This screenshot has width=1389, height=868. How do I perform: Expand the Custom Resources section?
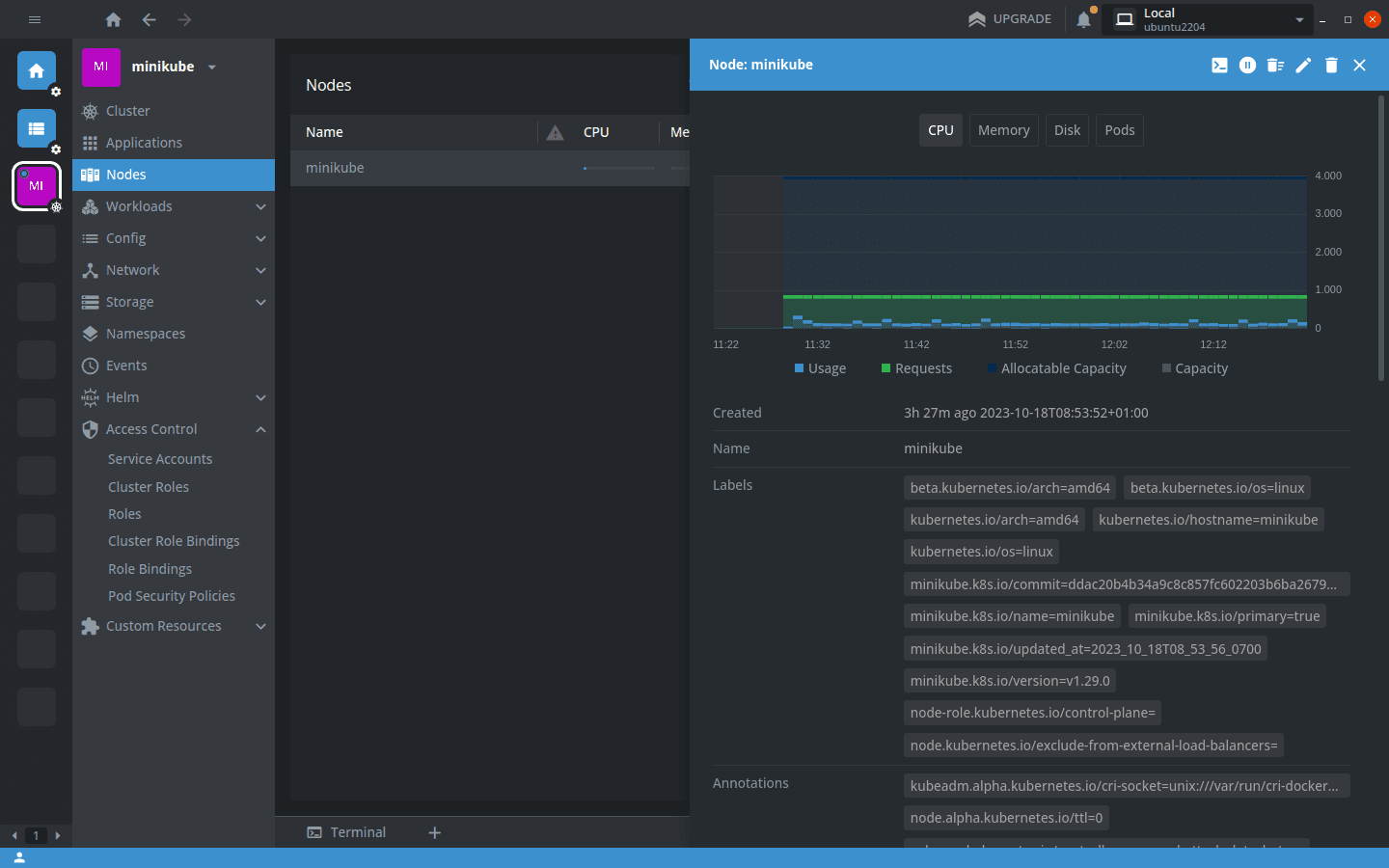coord(174,626)
